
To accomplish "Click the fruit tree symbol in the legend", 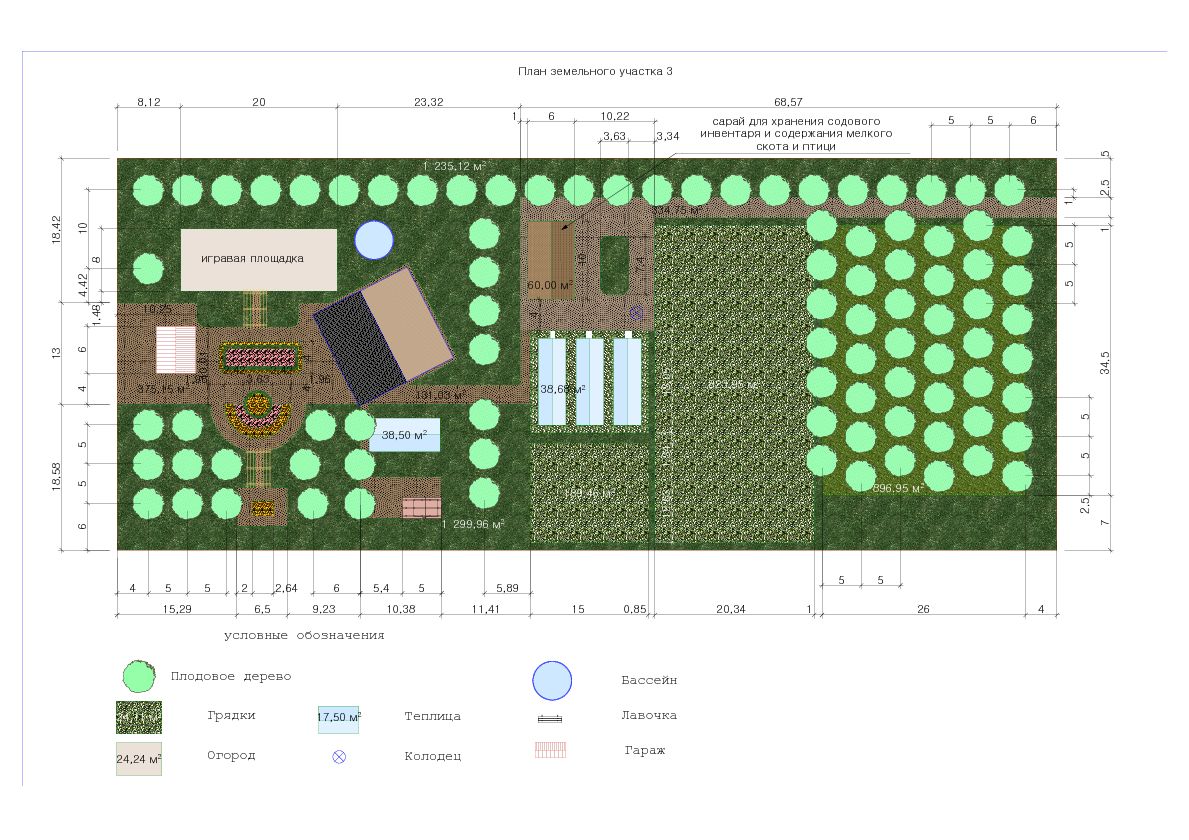I will tap(140, 676).
